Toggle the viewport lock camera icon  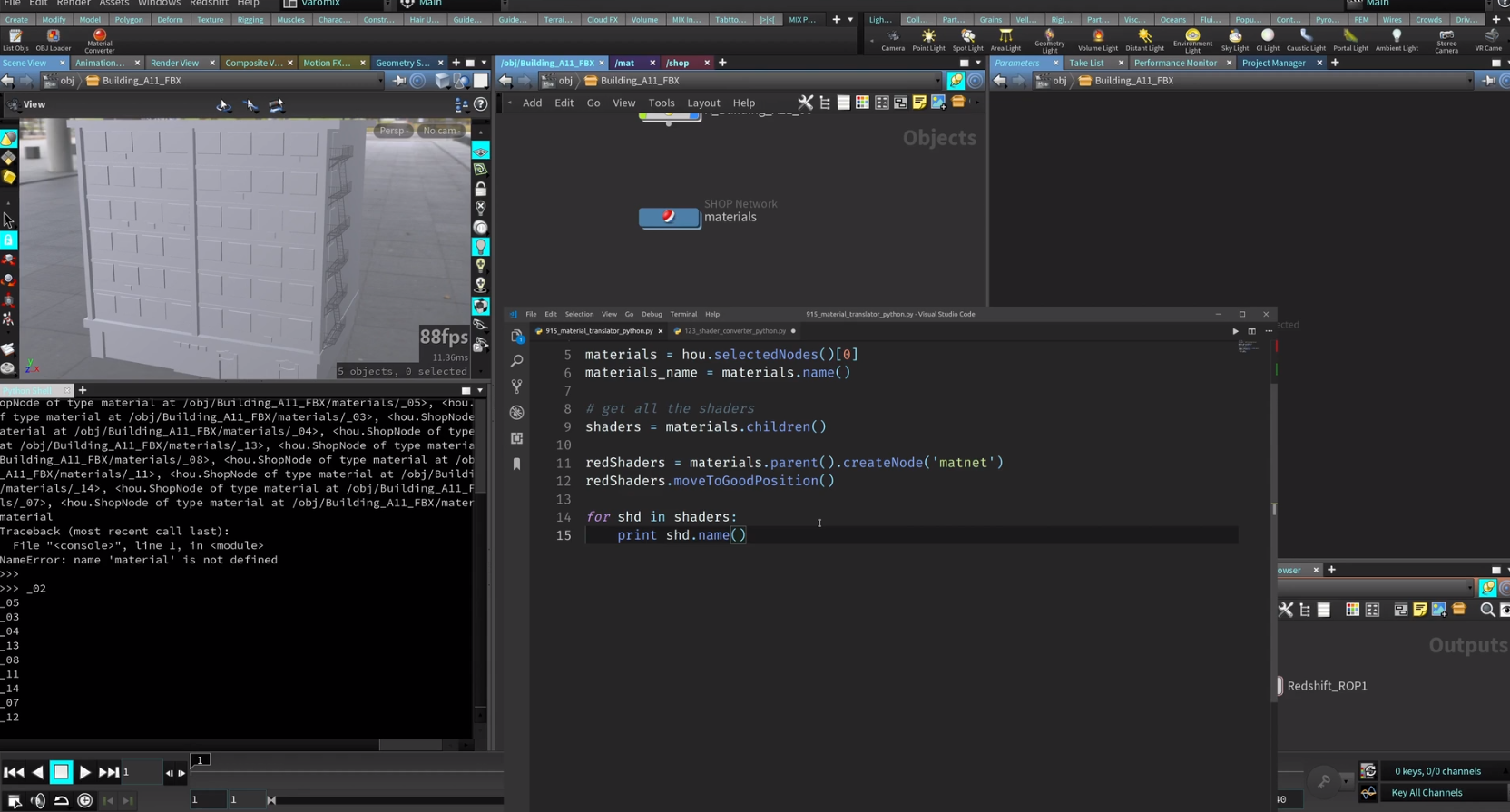click(x=481, y=189)
